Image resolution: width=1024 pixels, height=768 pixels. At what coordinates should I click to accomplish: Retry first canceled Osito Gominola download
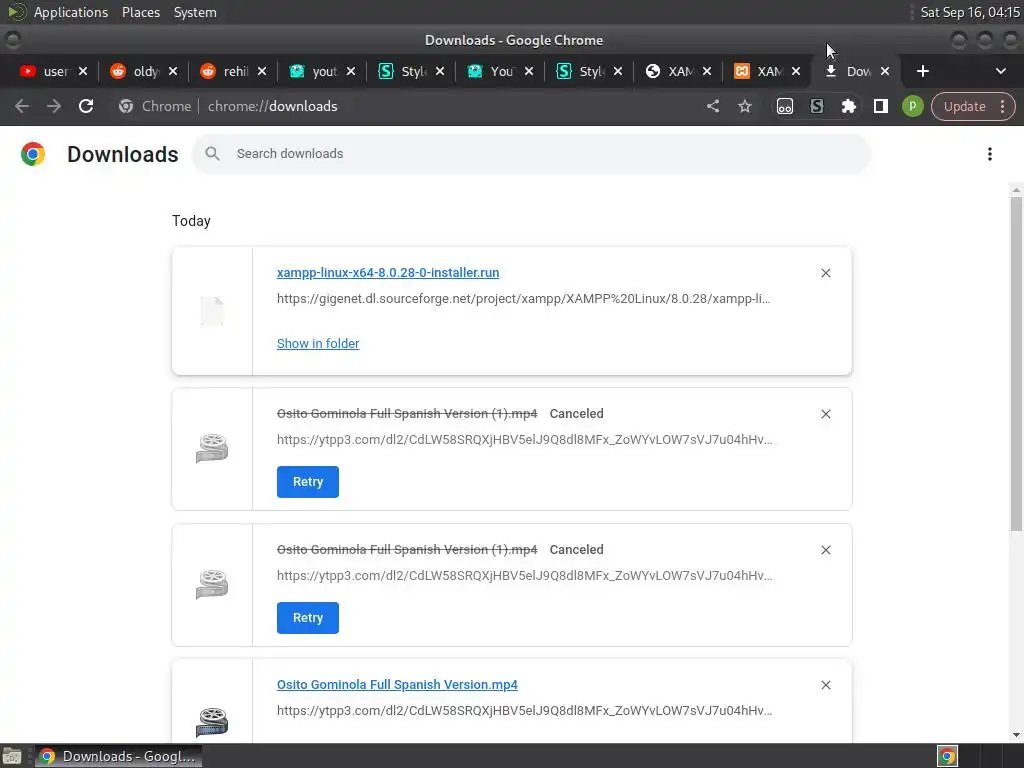pos(308,482)
